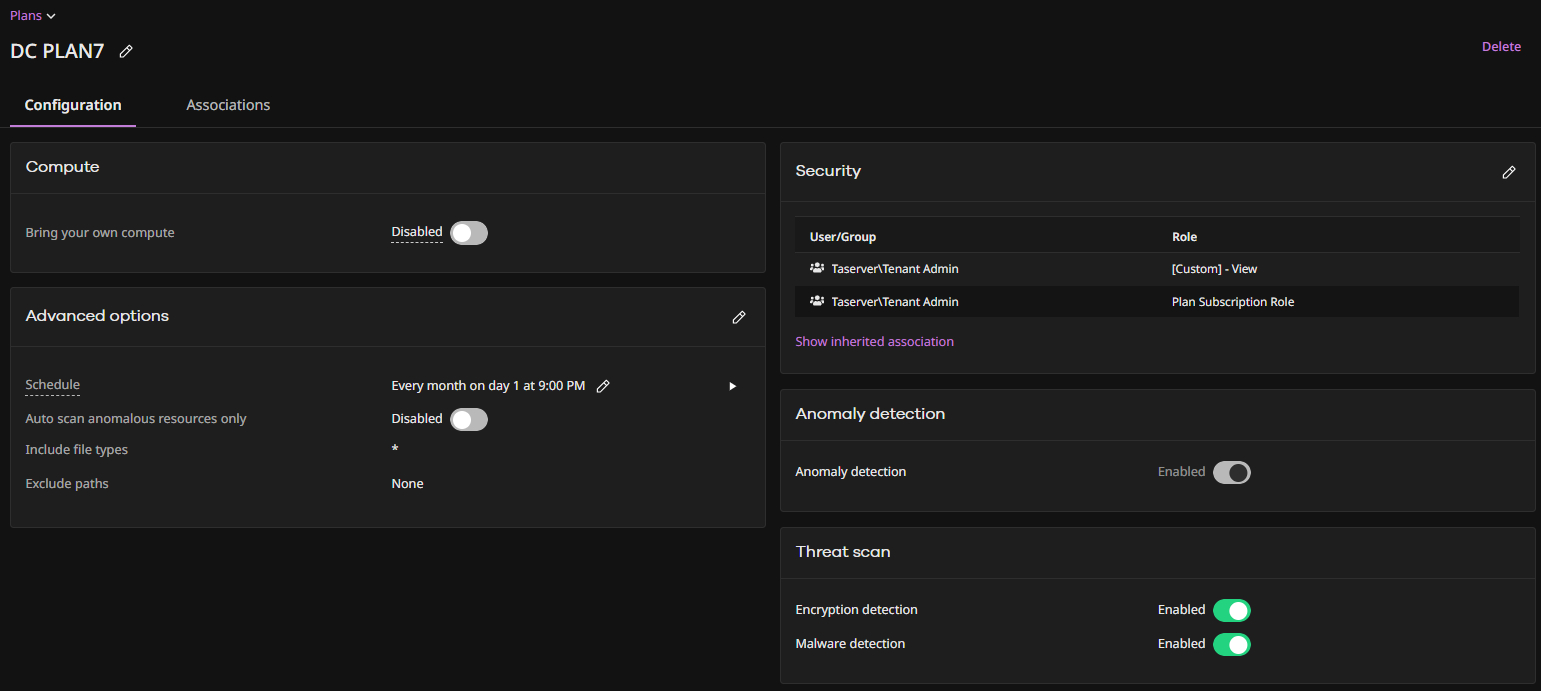Image resolution: width=1541 pixels, height=691 pixels.
Task: Click the Exclude paths value None
Action: 407,484
